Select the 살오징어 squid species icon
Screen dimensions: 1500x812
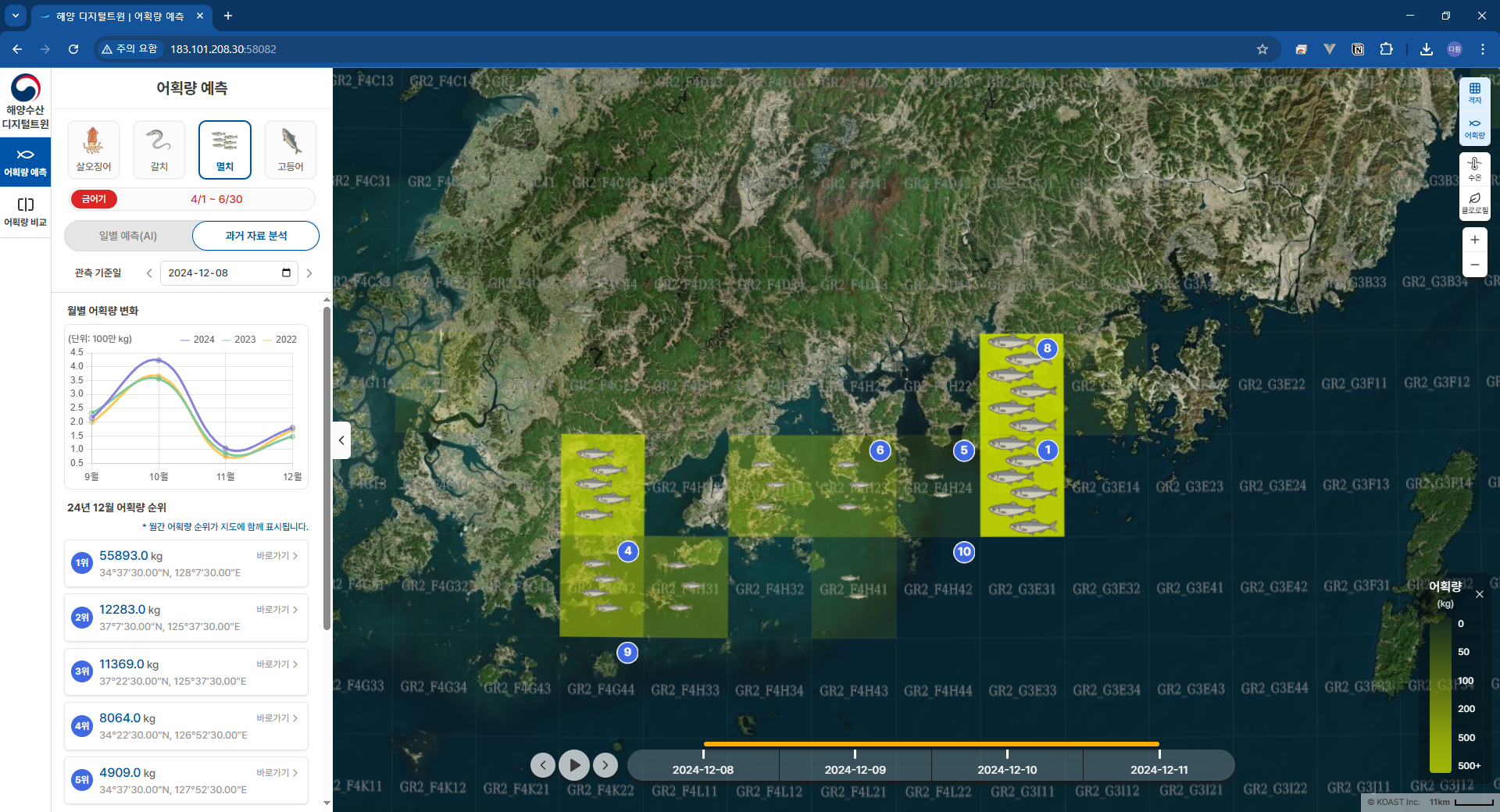pos(94,150)
